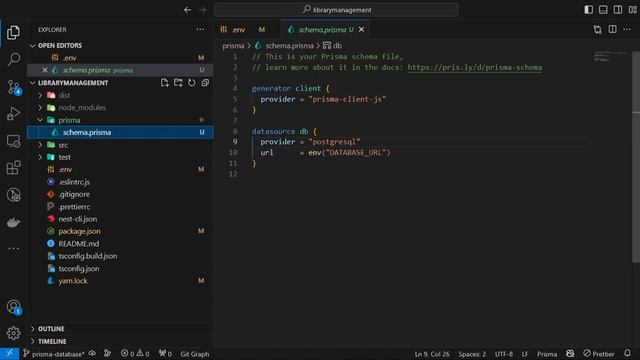Change Spaces: 2 indentation setting
The height and width of the screenshot is (360, 640).
[x=472, y=354]
